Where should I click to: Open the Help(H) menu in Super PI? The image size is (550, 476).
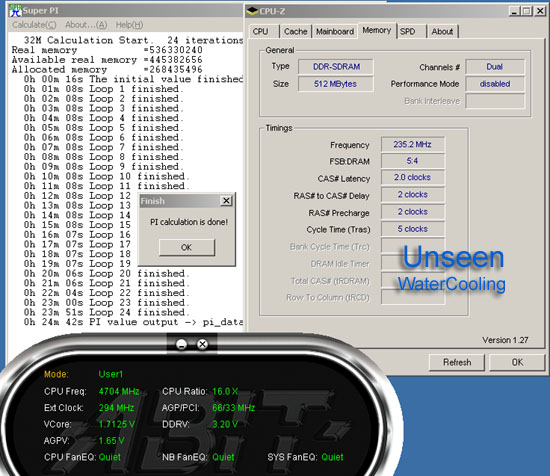coord(129,25)
